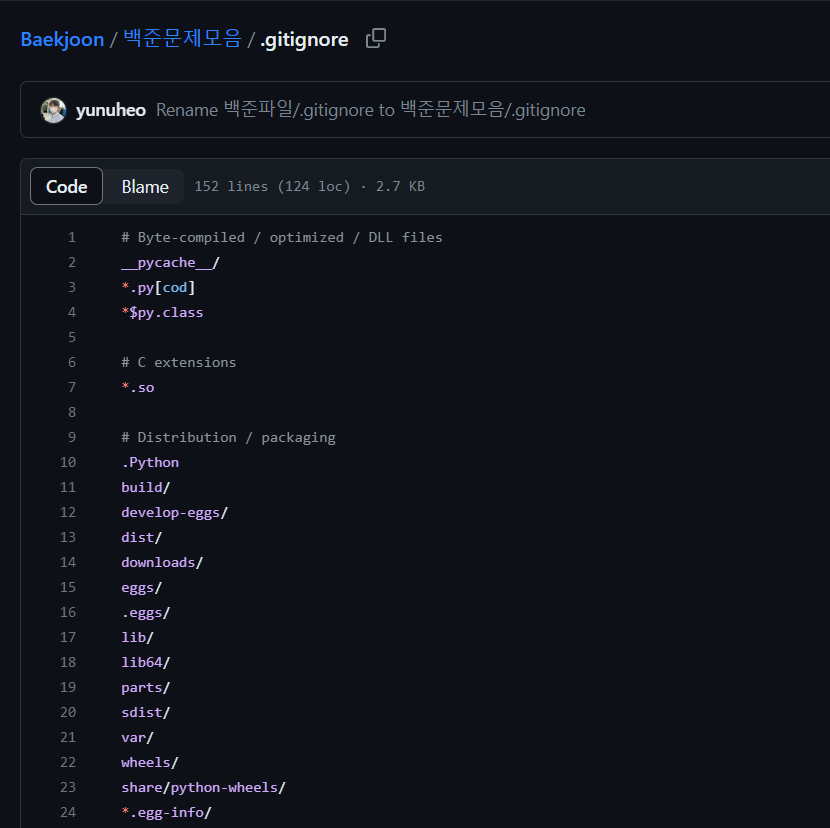Select line number 23
Screen dimensions: 830x828
coord(68,787)
